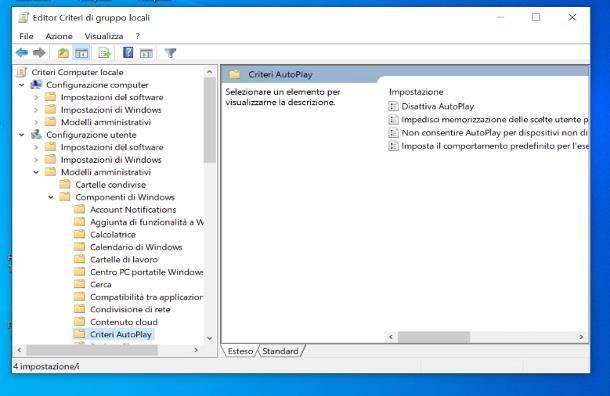Click the tree pane horizontal scroll left arrow
The image size is (610, 396).
pyautogui.click(x=19, y=350)
